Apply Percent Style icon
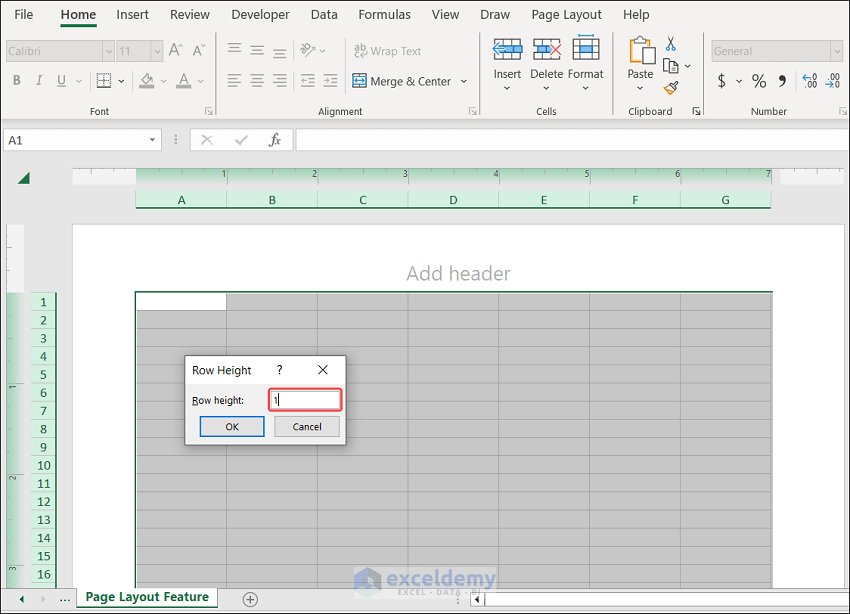Viewport: 850px width, 614px height. point(759,81)
